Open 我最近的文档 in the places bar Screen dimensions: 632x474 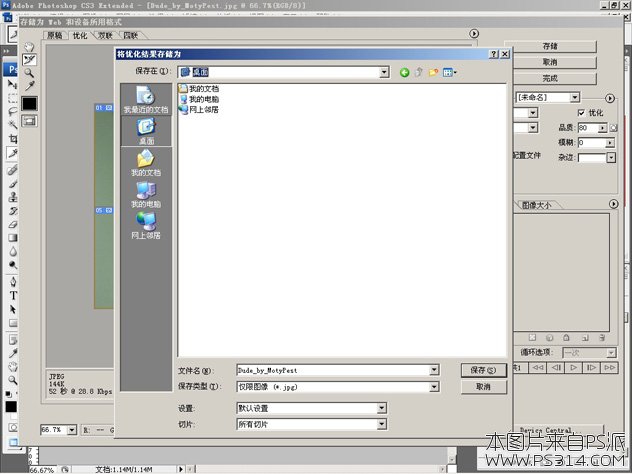tap(146, 100)
